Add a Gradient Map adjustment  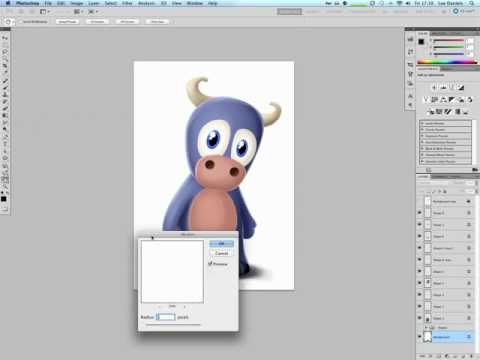click(458, 112)
